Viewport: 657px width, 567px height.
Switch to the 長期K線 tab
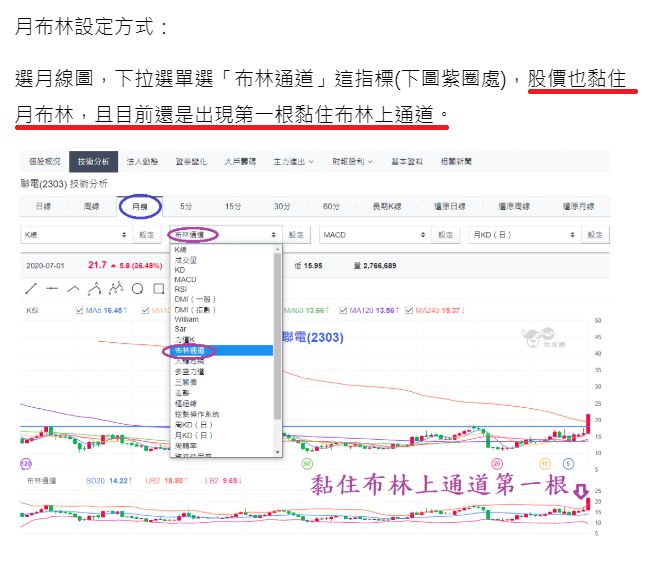(x=387, y=206)
